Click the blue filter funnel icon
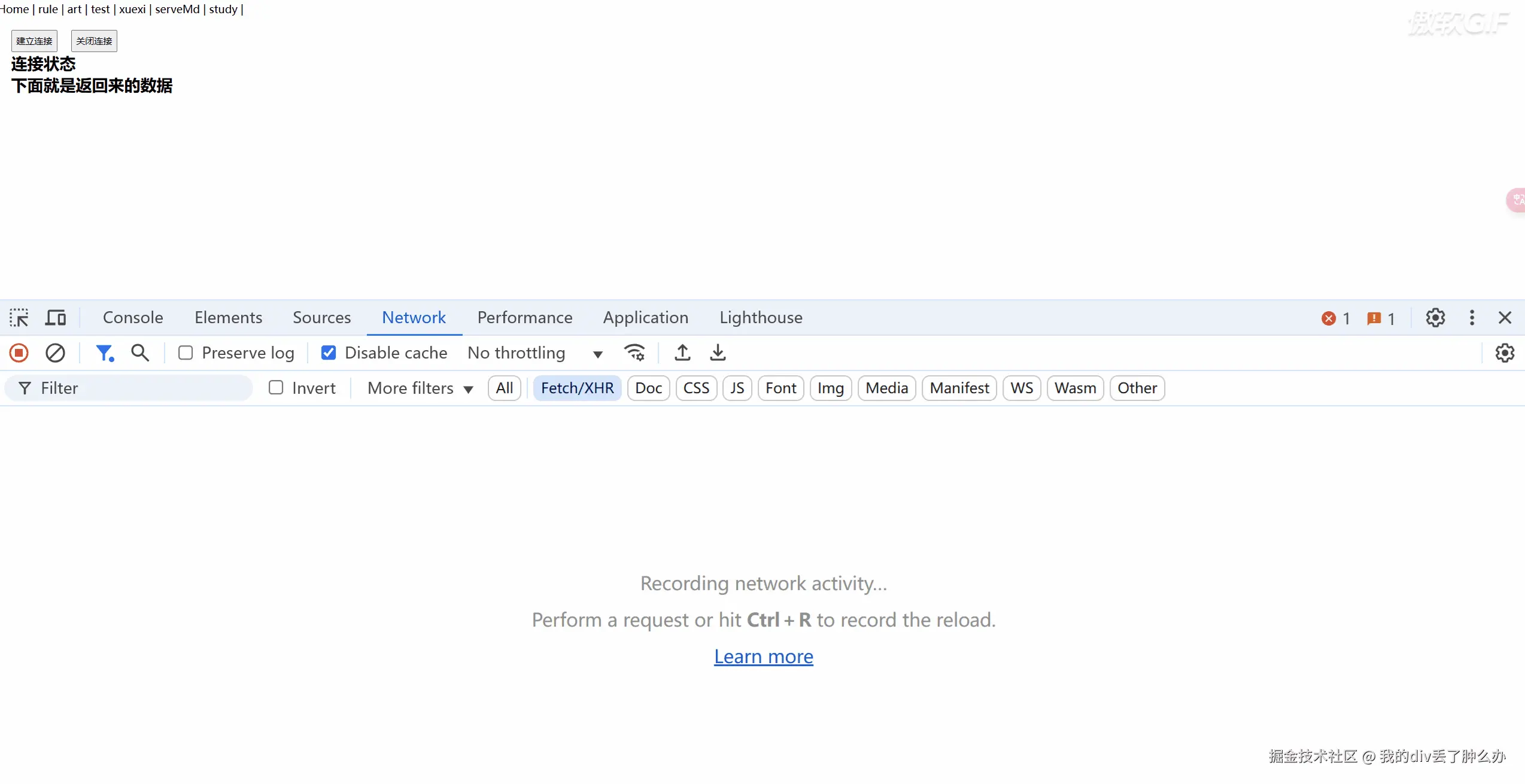Image resolution: width=1525 pixels, height=784 pixels. point(105,353)
